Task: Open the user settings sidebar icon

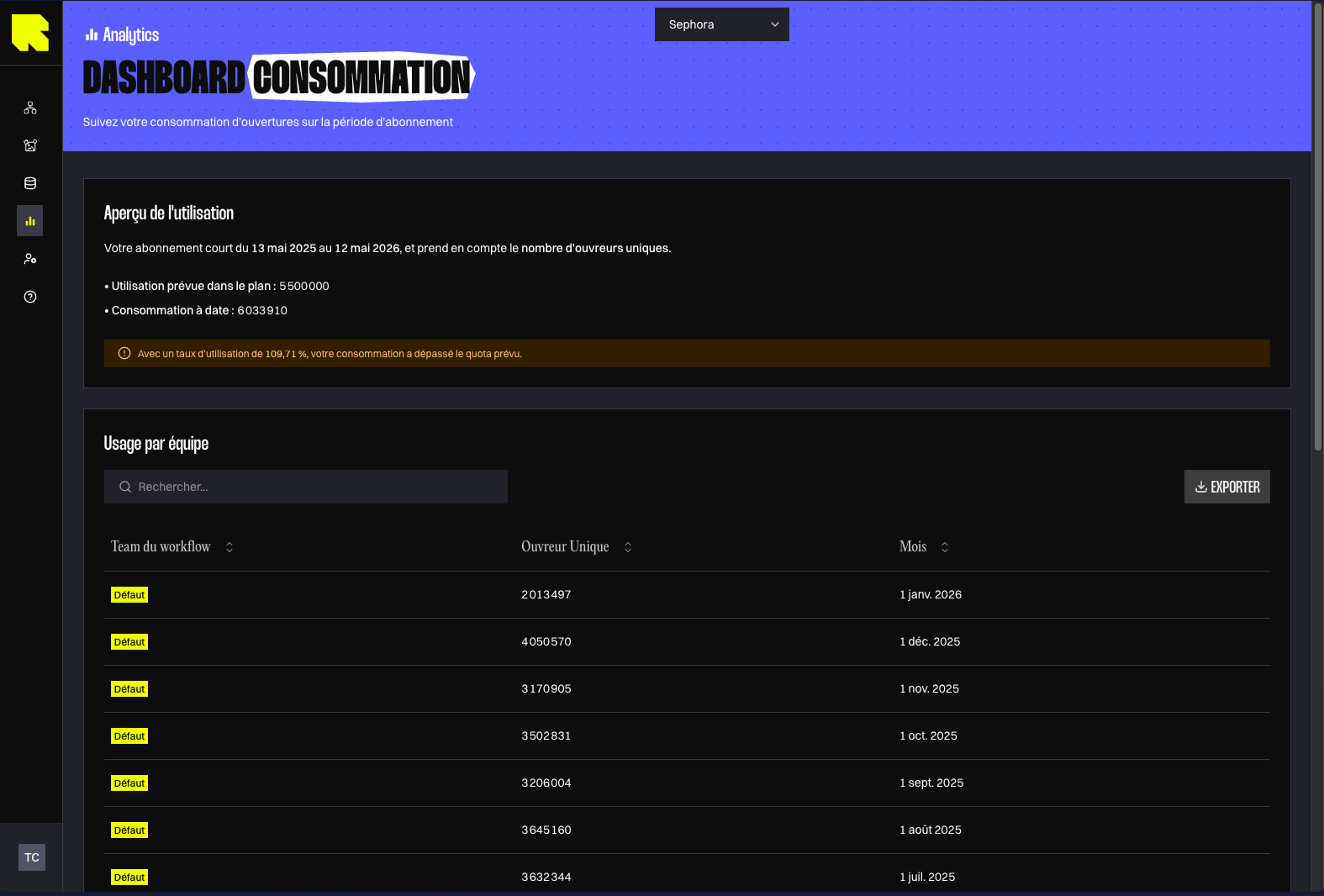Action: click(x=30, y=259)
